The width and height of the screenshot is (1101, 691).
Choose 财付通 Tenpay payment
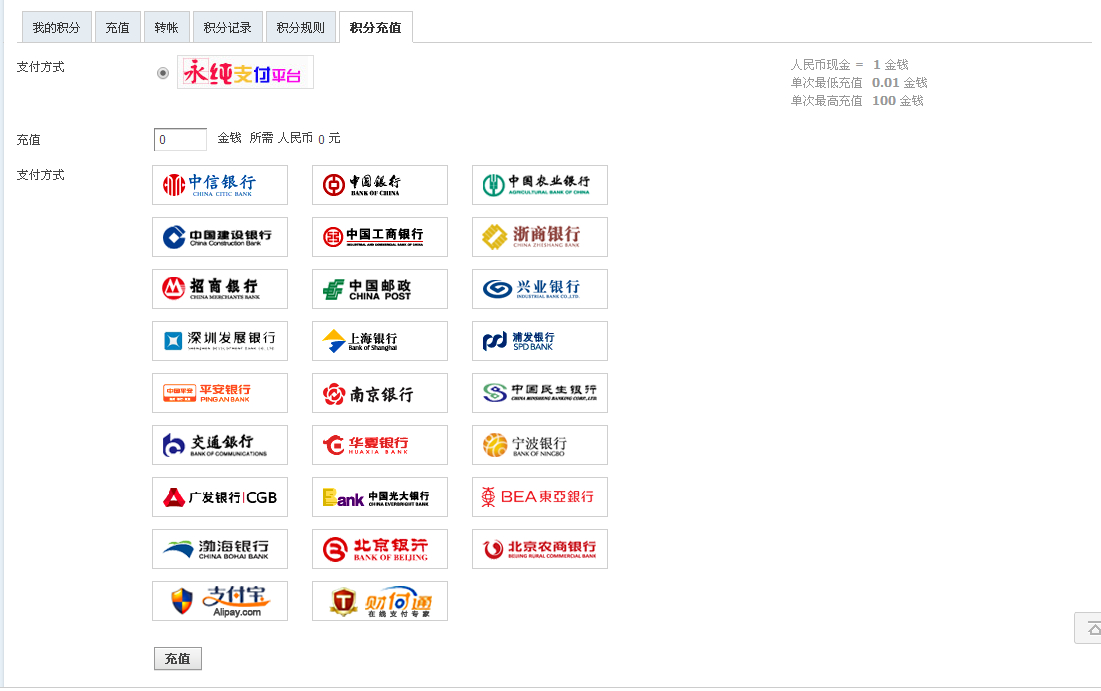tap(380, 601)
